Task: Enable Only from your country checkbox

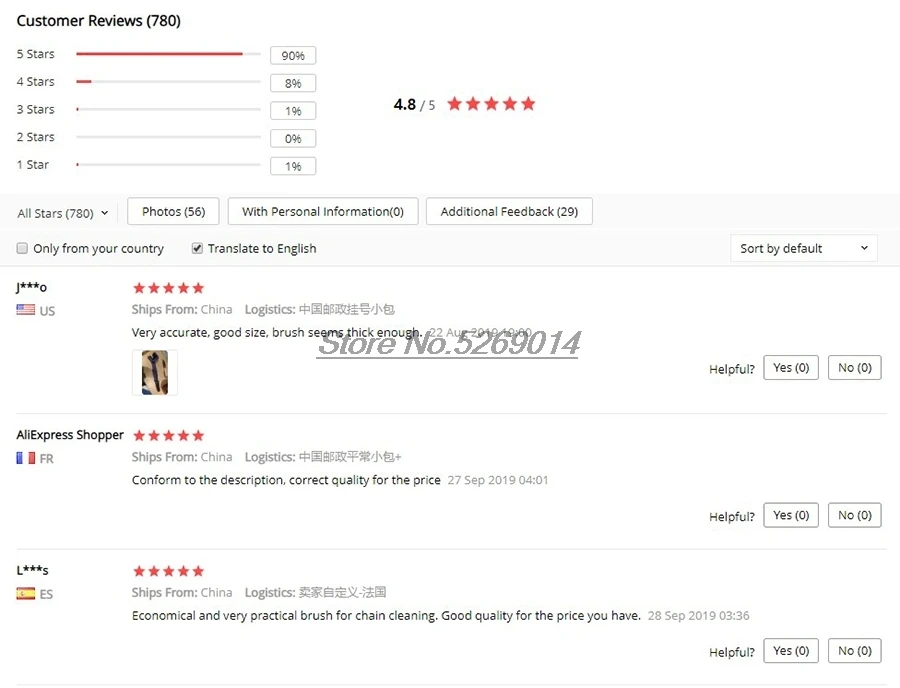Action: (22, 248)
